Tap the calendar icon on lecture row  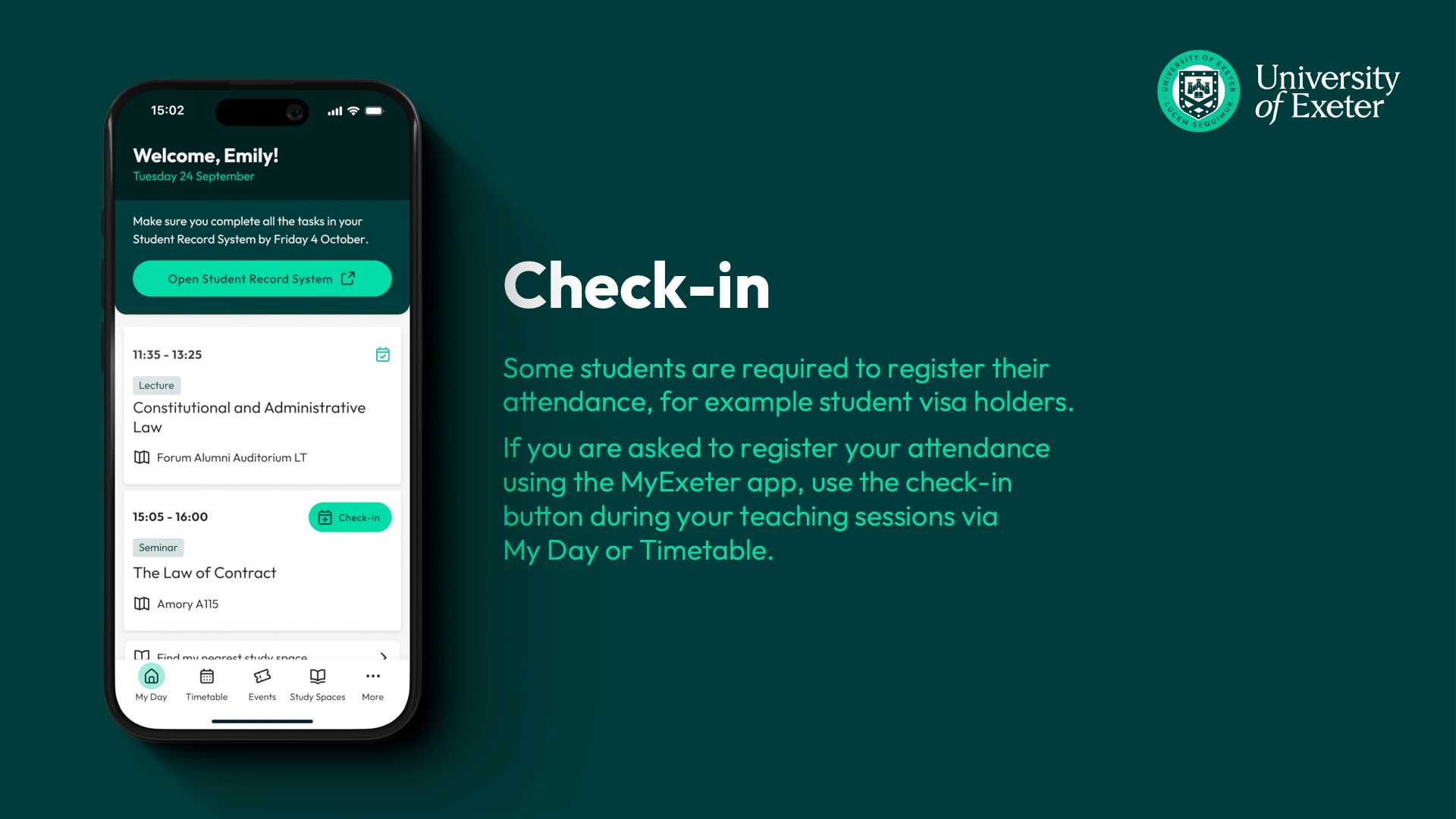382,354
